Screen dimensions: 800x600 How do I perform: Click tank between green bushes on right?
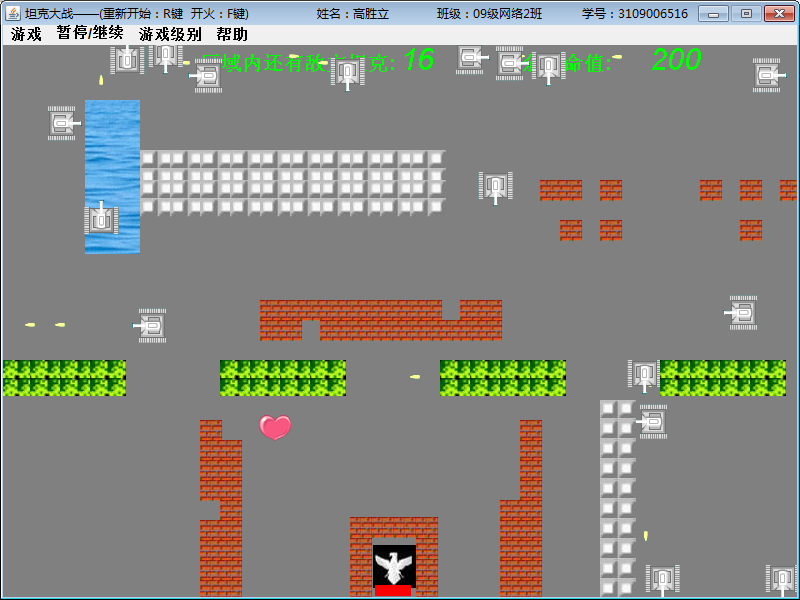click(x=643, y=376)
